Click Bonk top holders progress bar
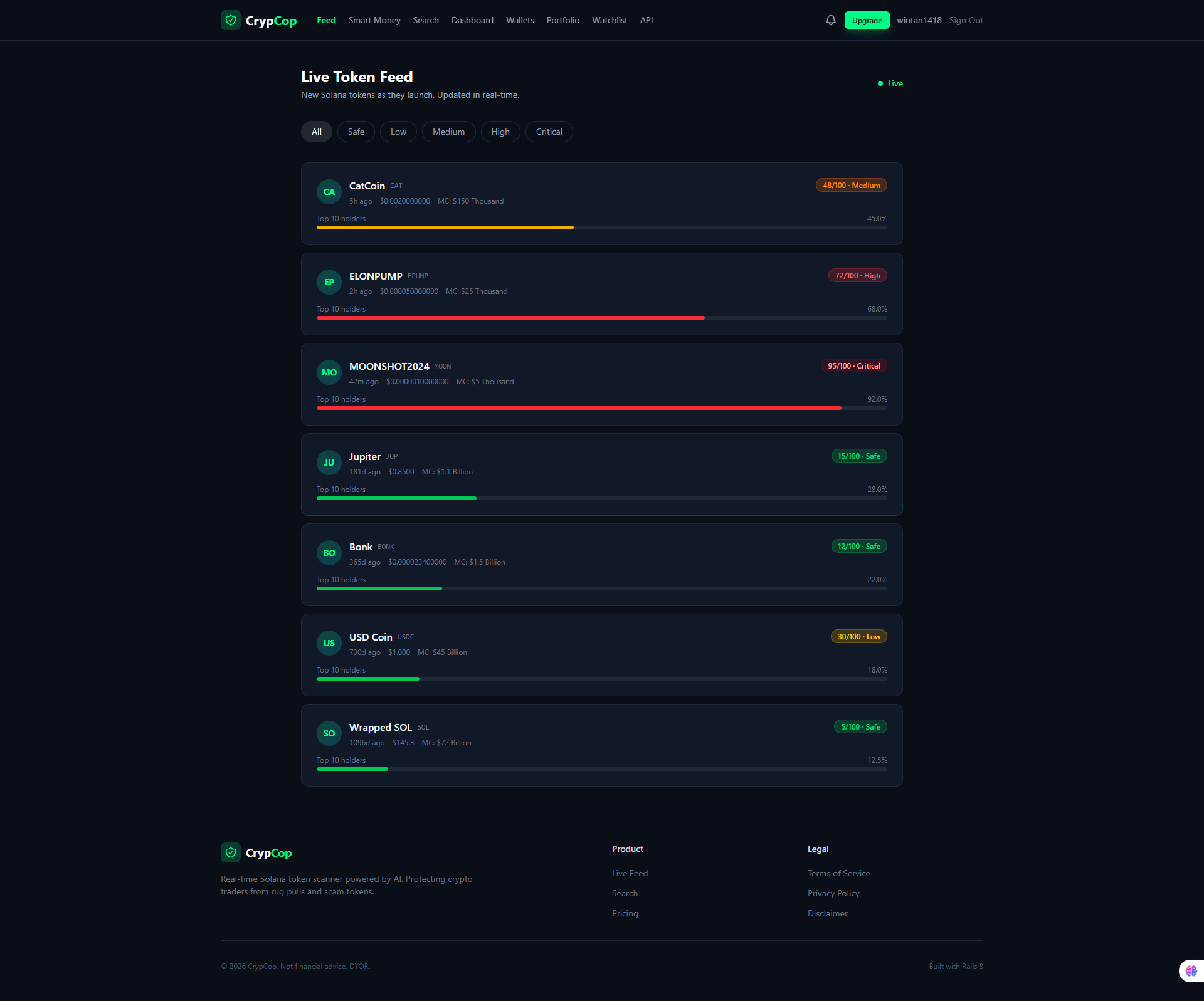 coord(602,589)
